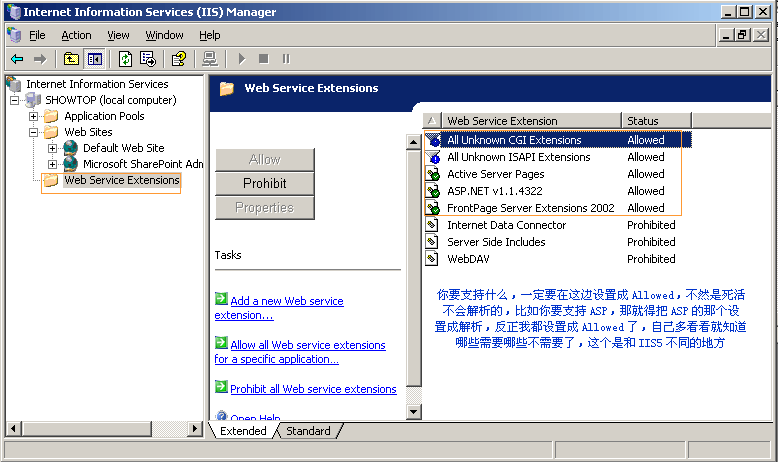
Task: Toggle the Show/Hide Console Tree icon
Action: click(94, 59)
